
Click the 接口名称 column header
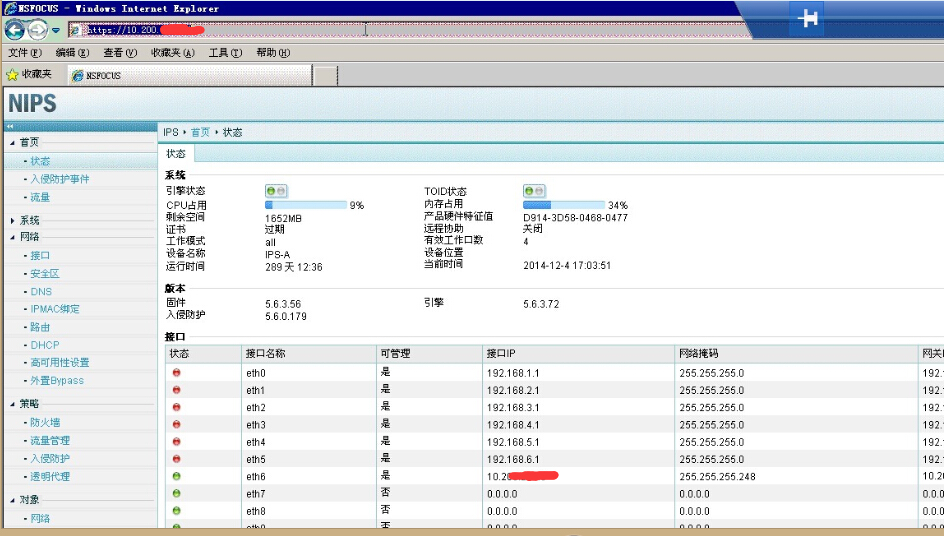[x=309, y=354]
